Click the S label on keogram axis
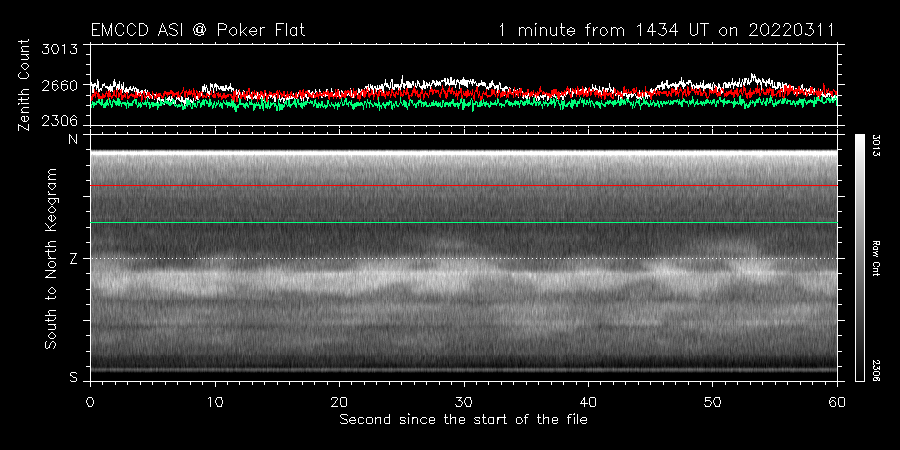The image size is (900, 450). [x=73, y=377]
